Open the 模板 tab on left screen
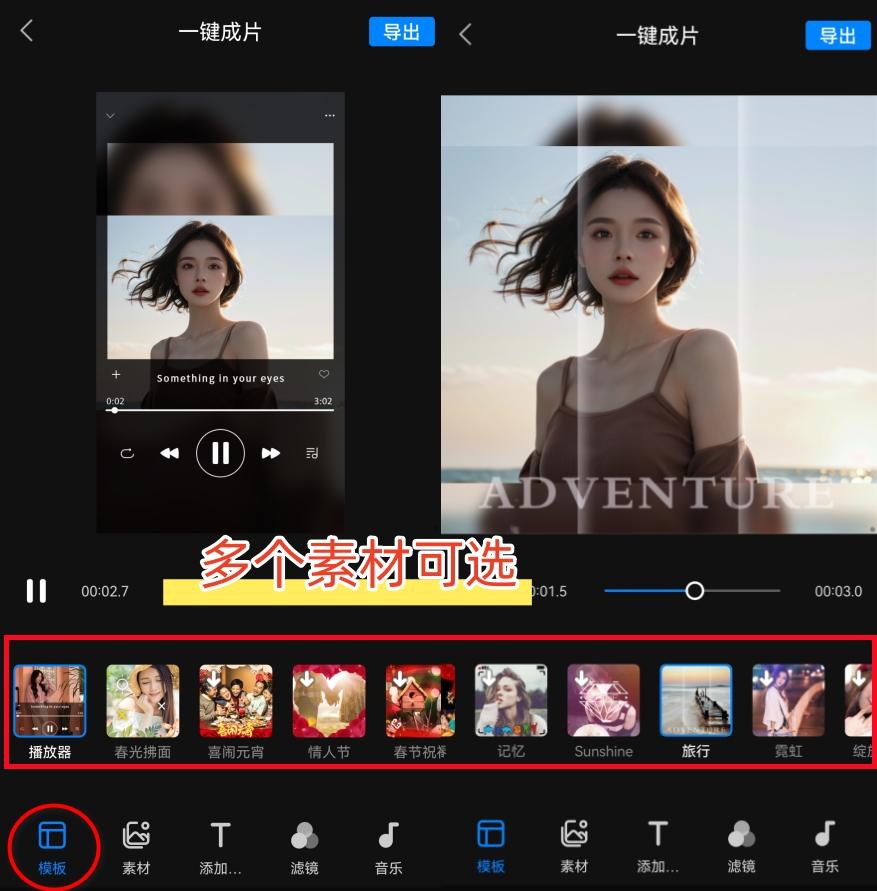Image resolution: width=877 pixels, height=891 pixels. coord(52,848)
